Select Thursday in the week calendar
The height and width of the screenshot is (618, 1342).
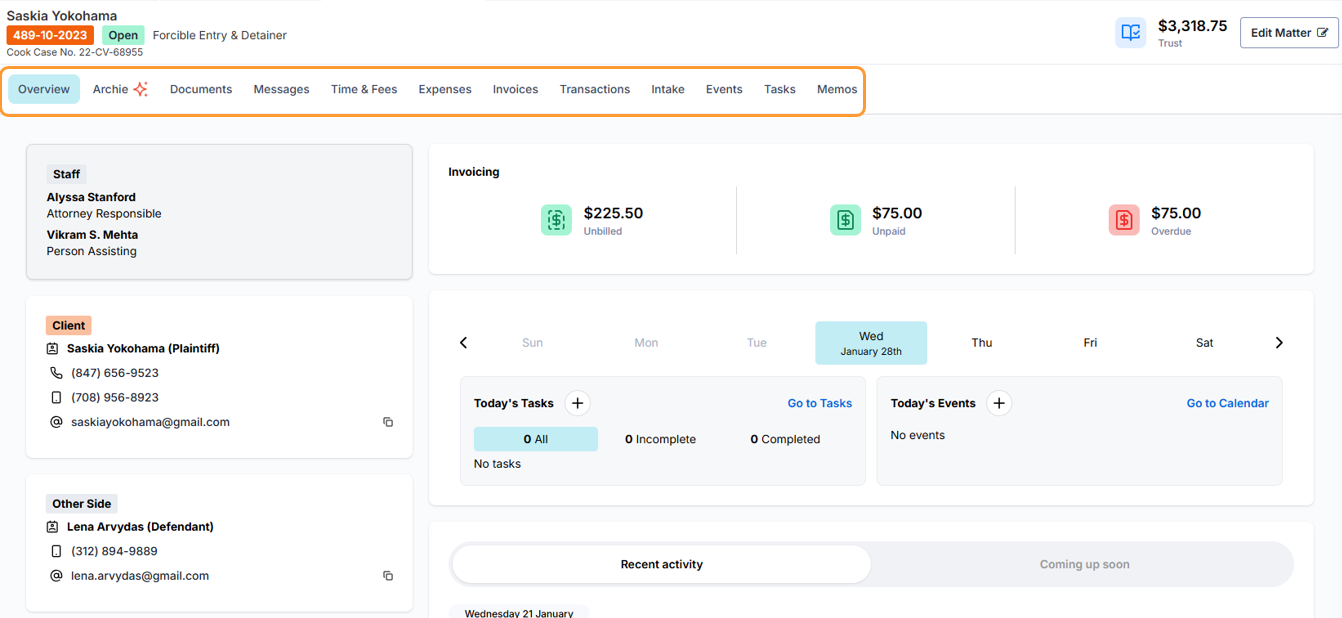[982, 343]
